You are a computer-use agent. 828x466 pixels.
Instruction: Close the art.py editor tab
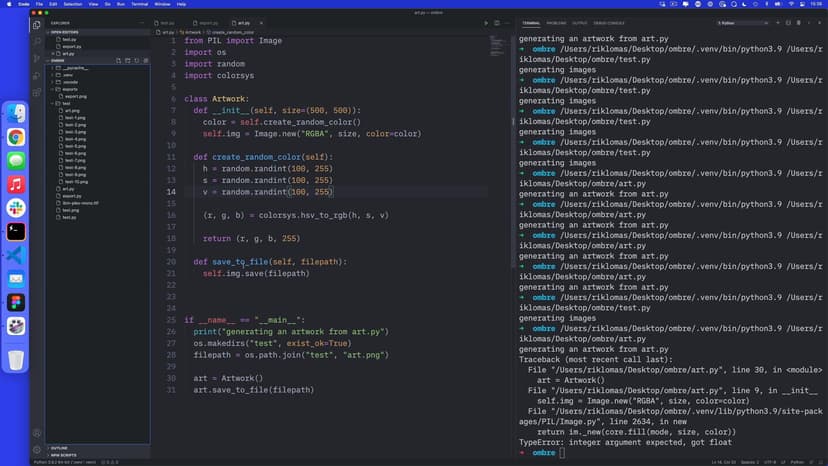(x=263, y=22)
